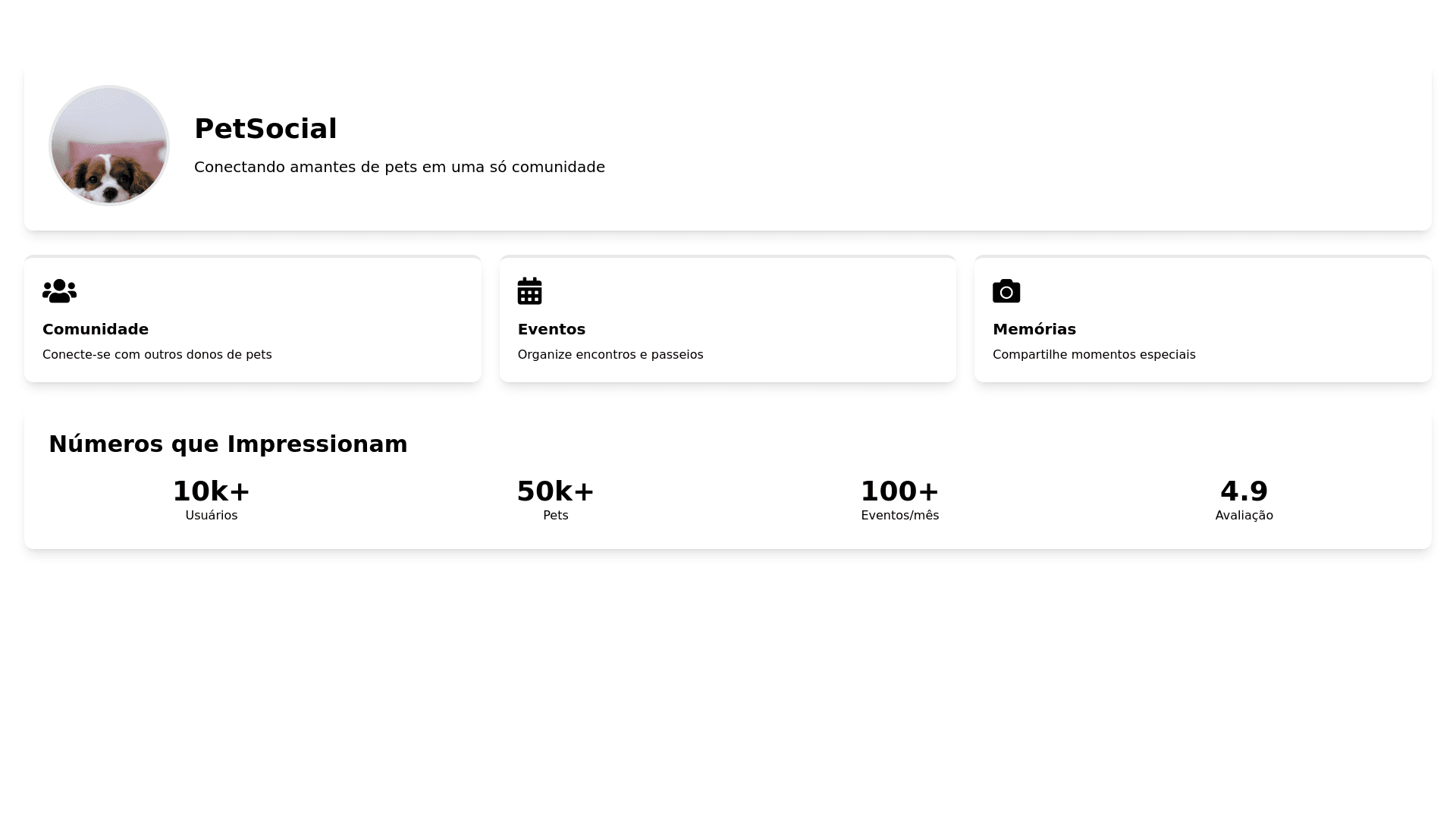Click 'Organize encontros e passeios' description
This screenshot has width=1456, height=819.
(610, 354)
